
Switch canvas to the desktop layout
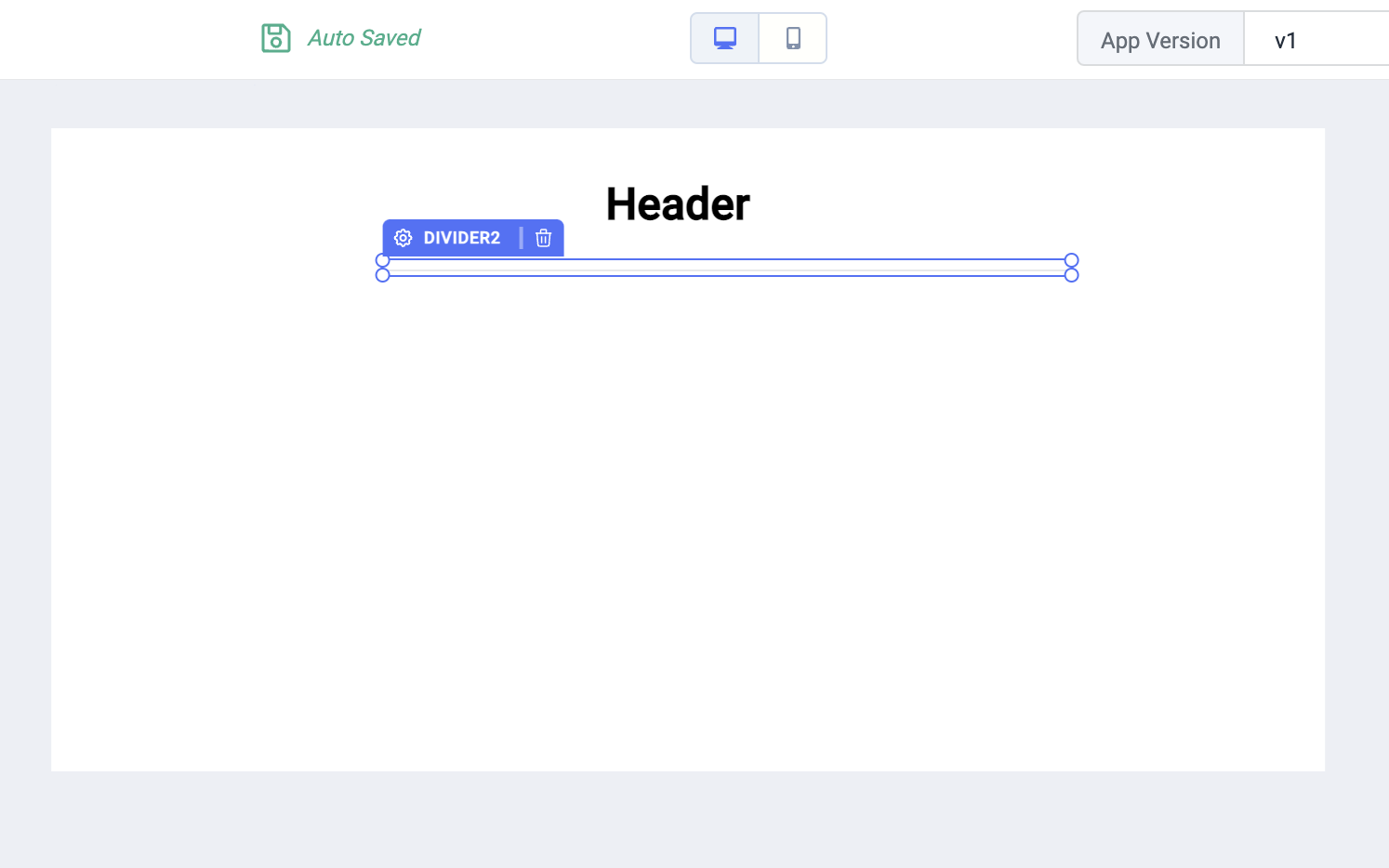[x=725, y=38]
